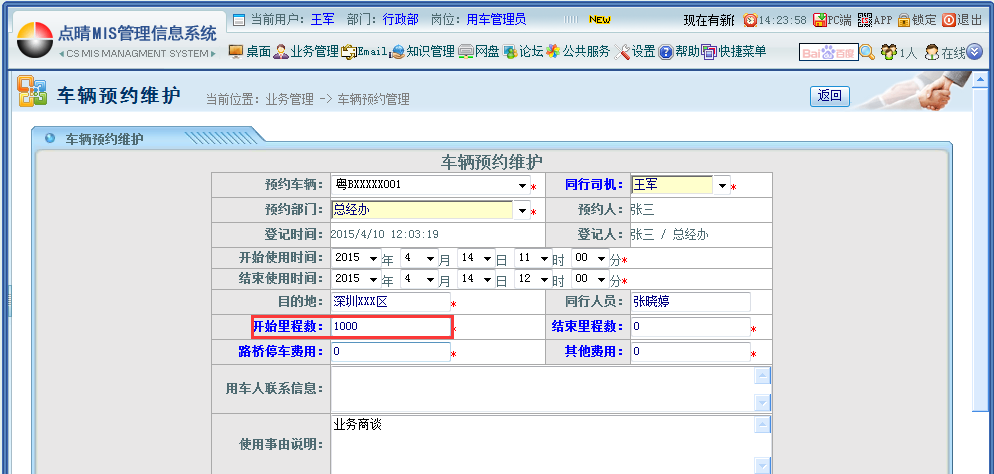
Task: Open the 桌面 desktop menu item
Action: pyautogui.click(x=250, y=51)
